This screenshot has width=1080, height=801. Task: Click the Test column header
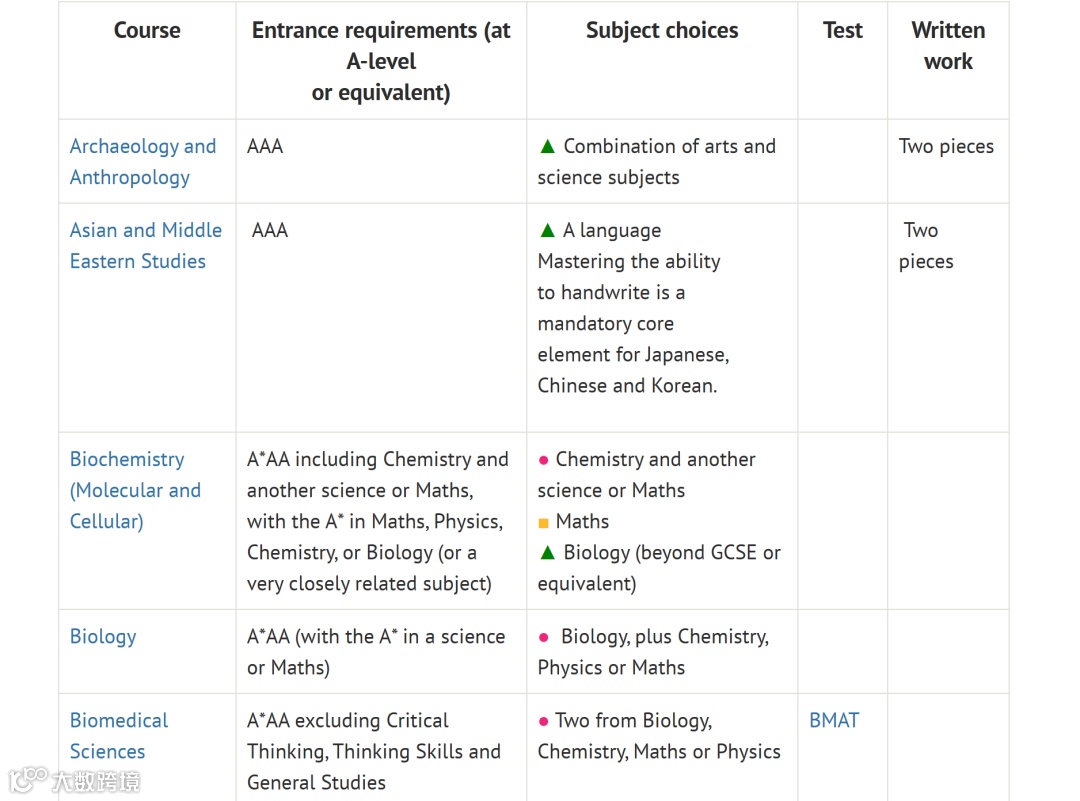[842, 31]
